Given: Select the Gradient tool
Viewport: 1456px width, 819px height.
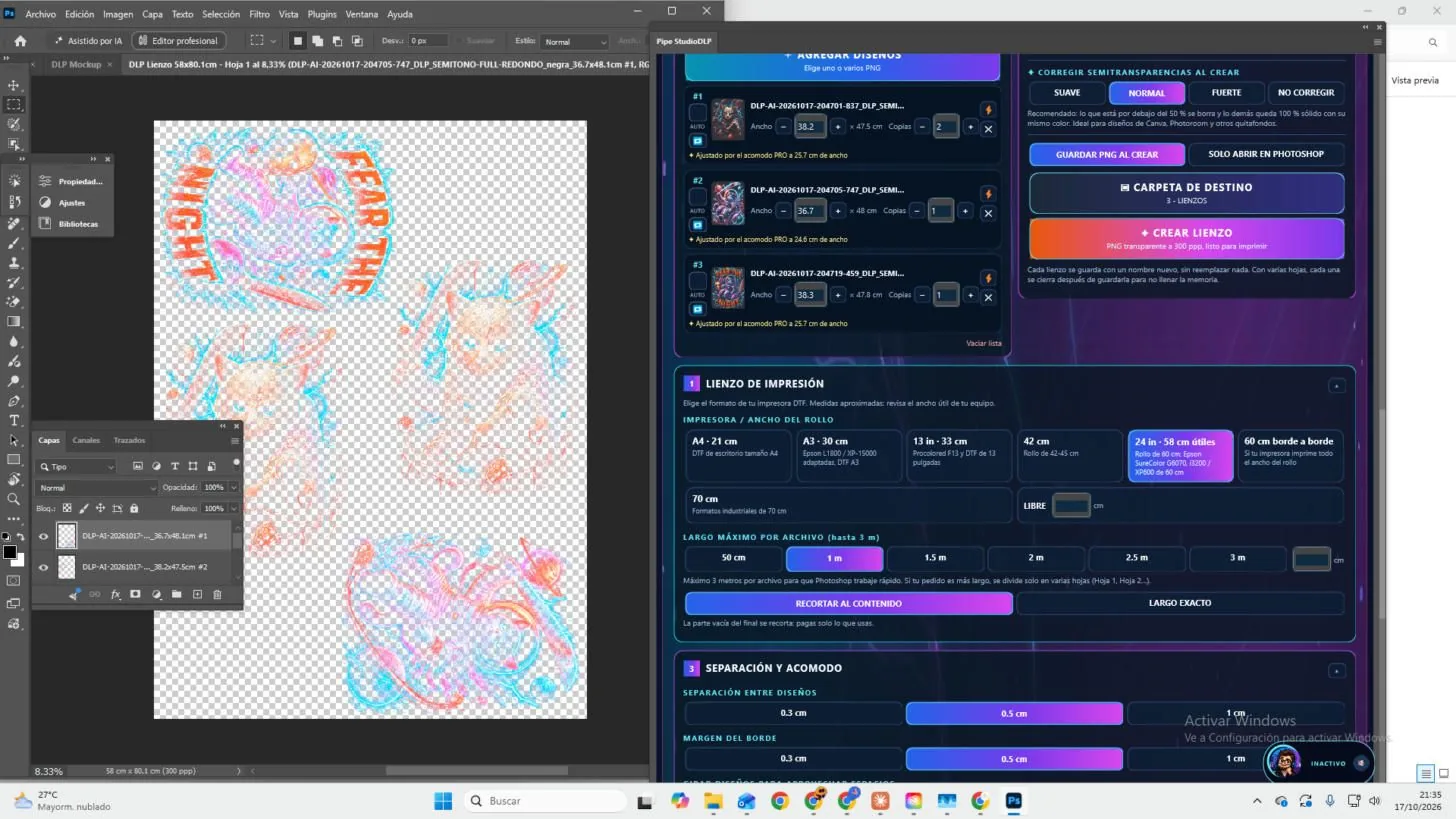Looking at the screenshot, I should pos(14,322).
